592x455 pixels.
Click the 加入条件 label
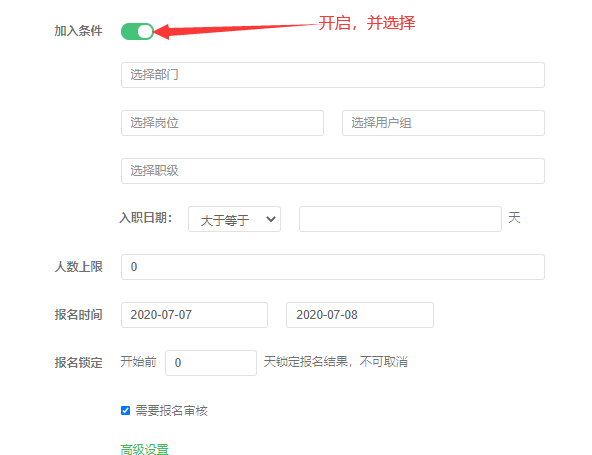[79, 31]
